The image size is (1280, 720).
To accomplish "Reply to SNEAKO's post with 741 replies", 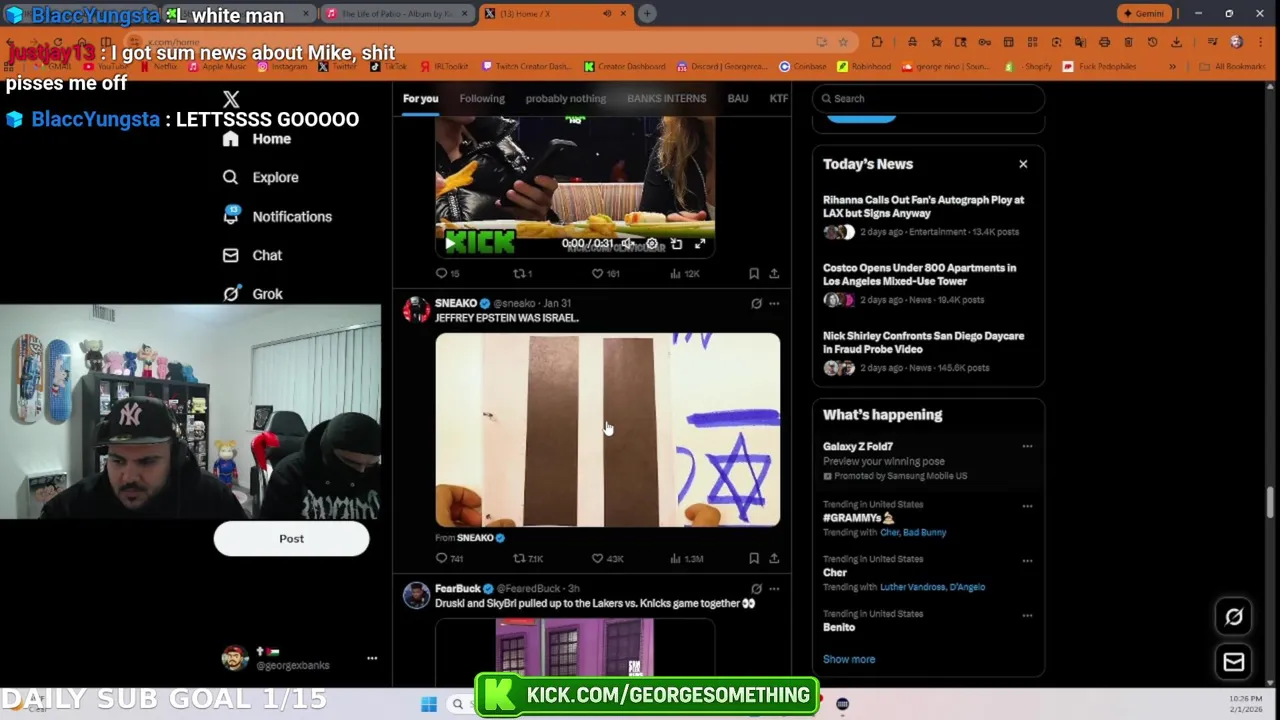I will tap(449, 559).
